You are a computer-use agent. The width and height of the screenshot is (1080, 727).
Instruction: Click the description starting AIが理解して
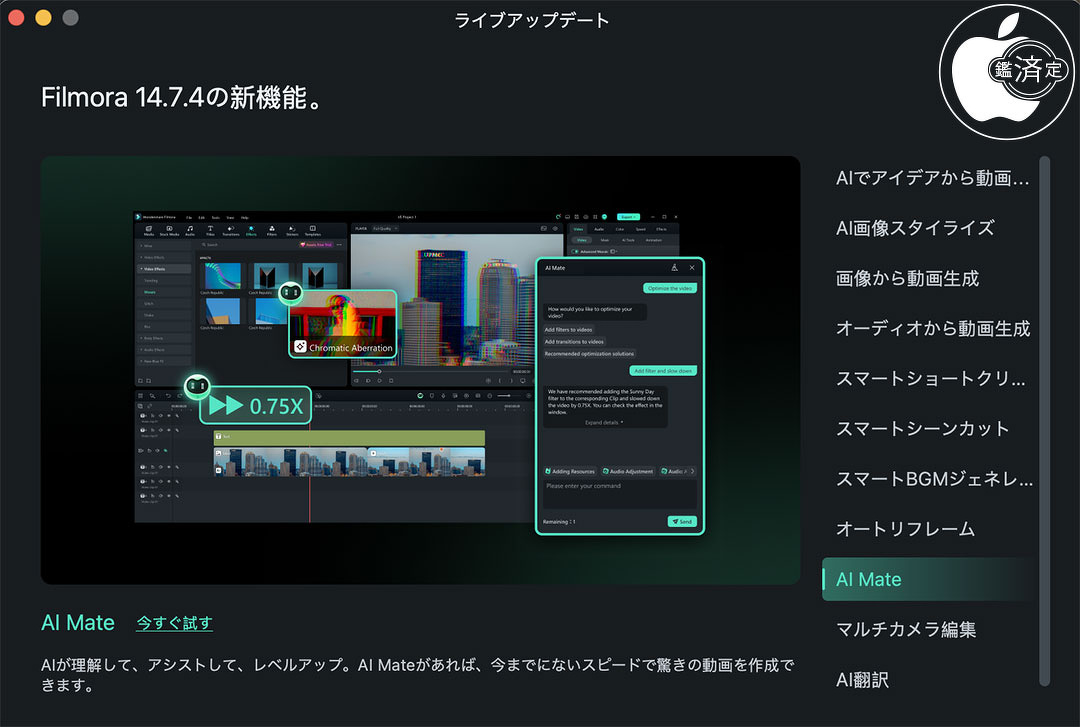417,675
